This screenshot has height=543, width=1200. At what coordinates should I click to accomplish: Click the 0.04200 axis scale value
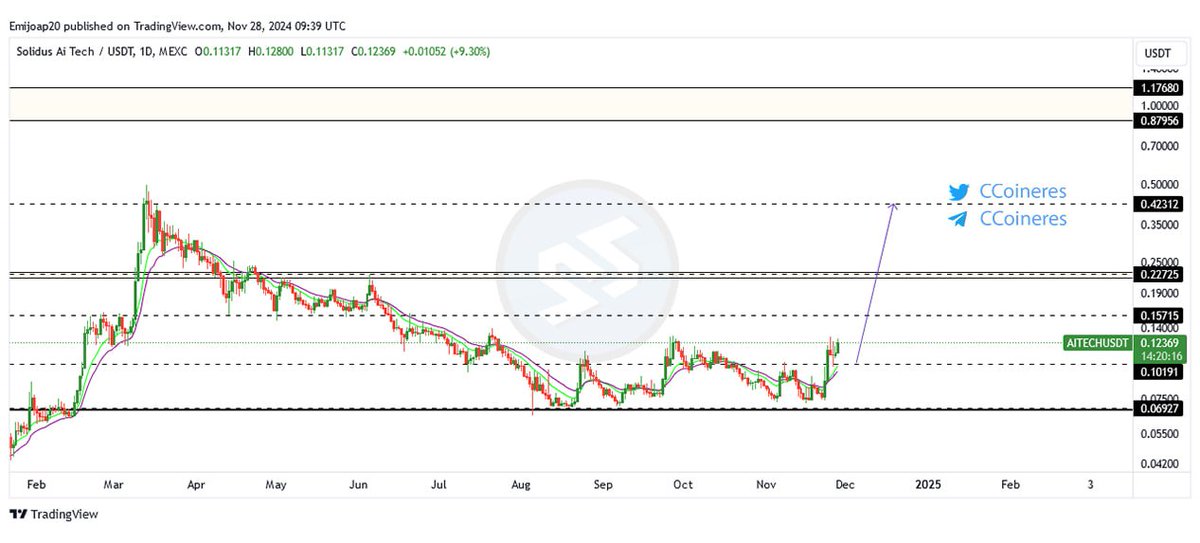(1161, 464)
